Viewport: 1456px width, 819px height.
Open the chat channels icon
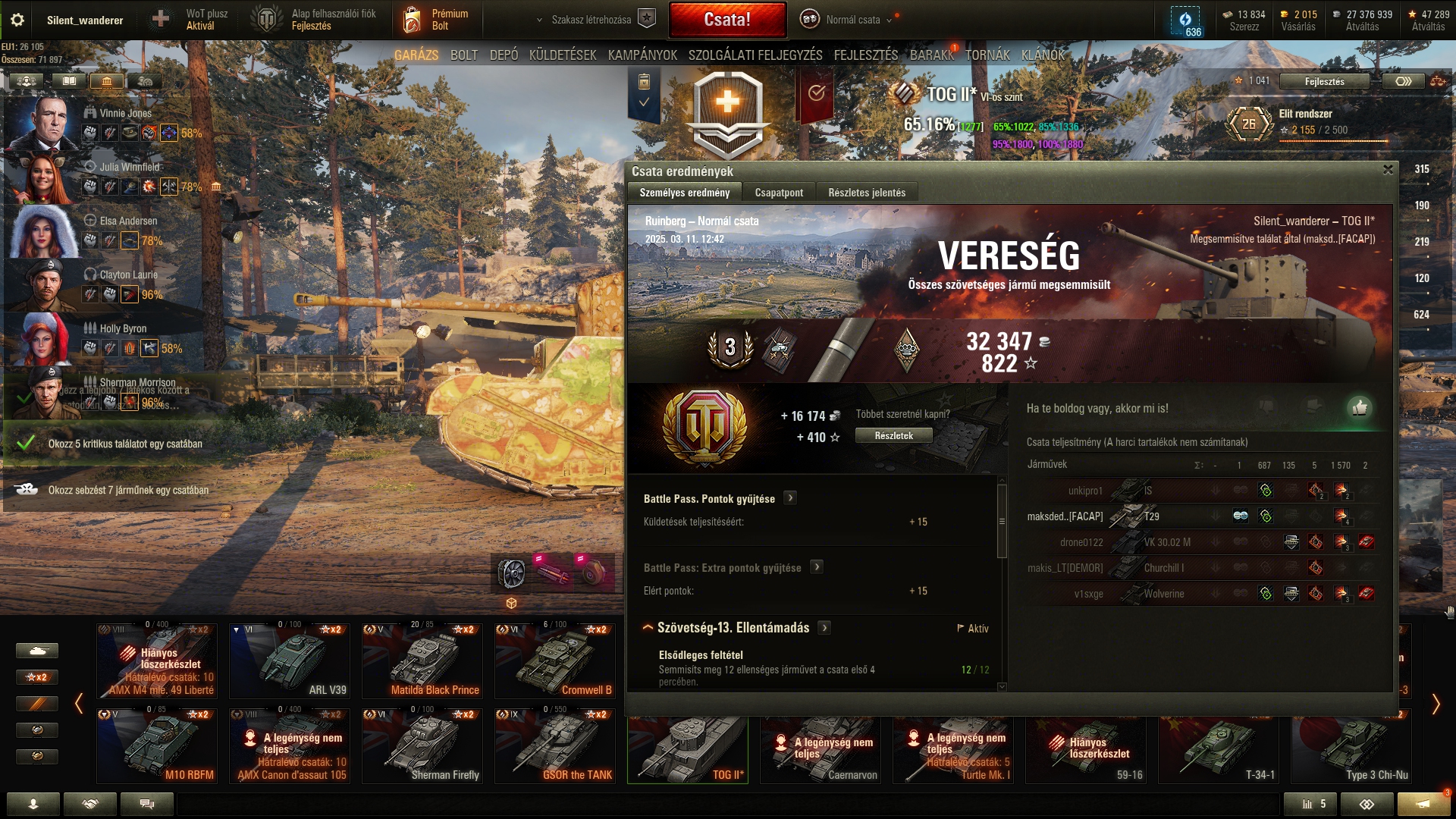coord(147,804)
